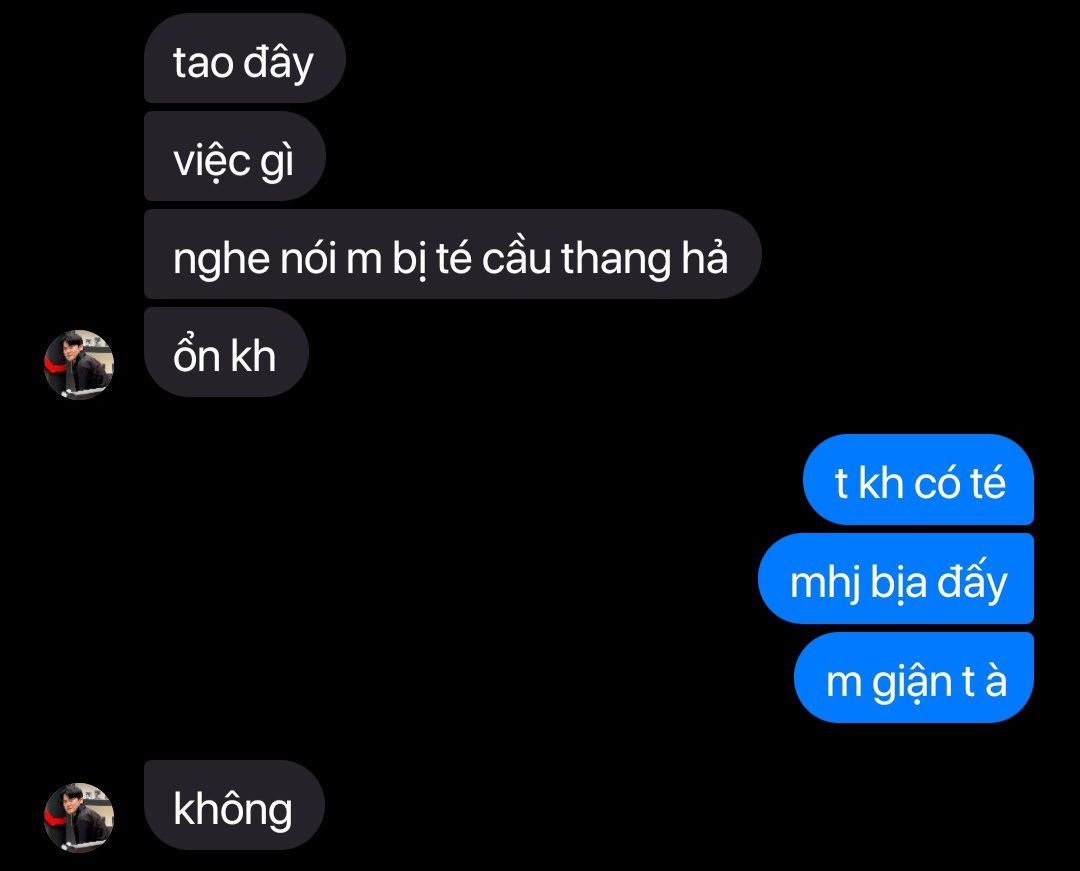This screenshot has width=1080, height=871.
Task: Tap the sent message 't kh có té'
Action: click(x=918, y=479)
